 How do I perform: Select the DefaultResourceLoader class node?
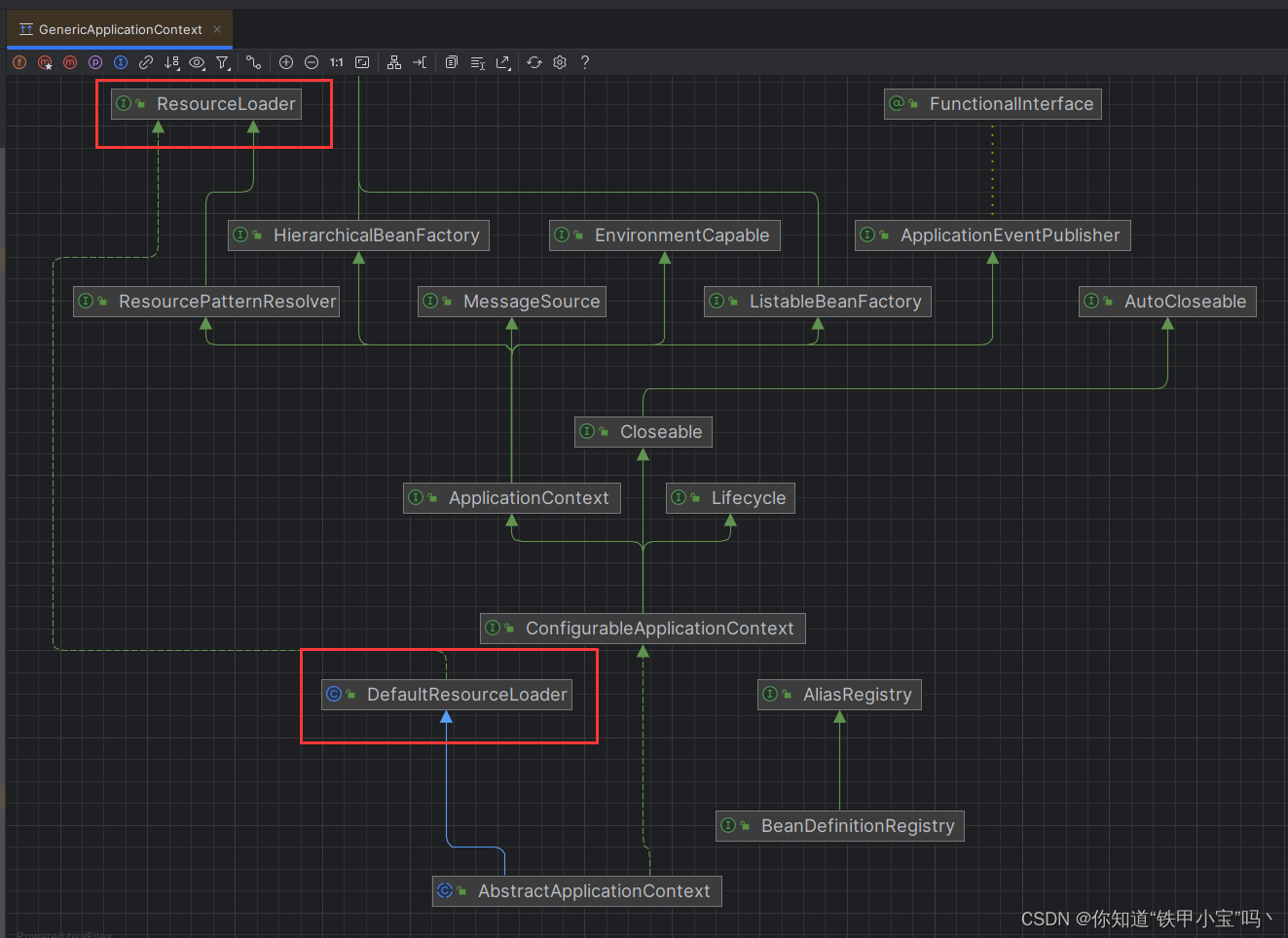point(447,695)
